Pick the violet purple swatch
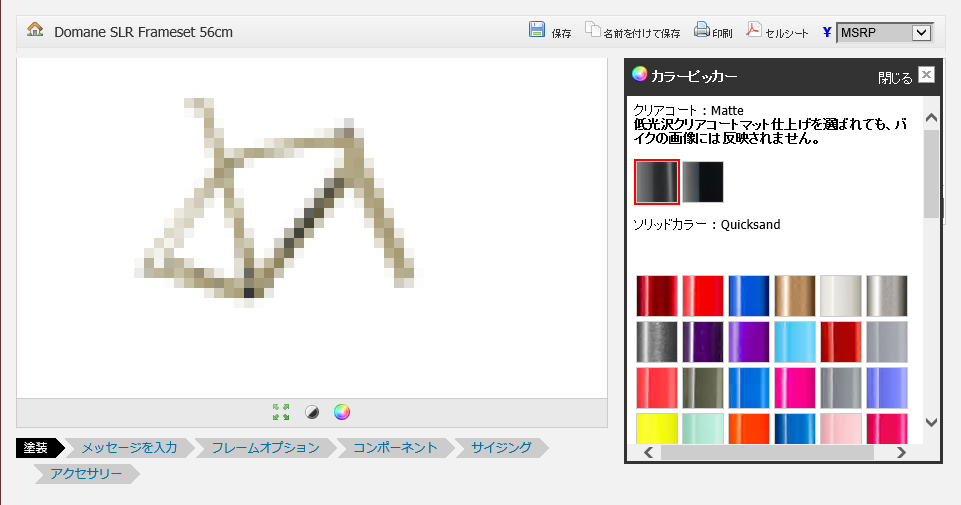Viewport: 961px width, 505px height. tap(749, 342)
